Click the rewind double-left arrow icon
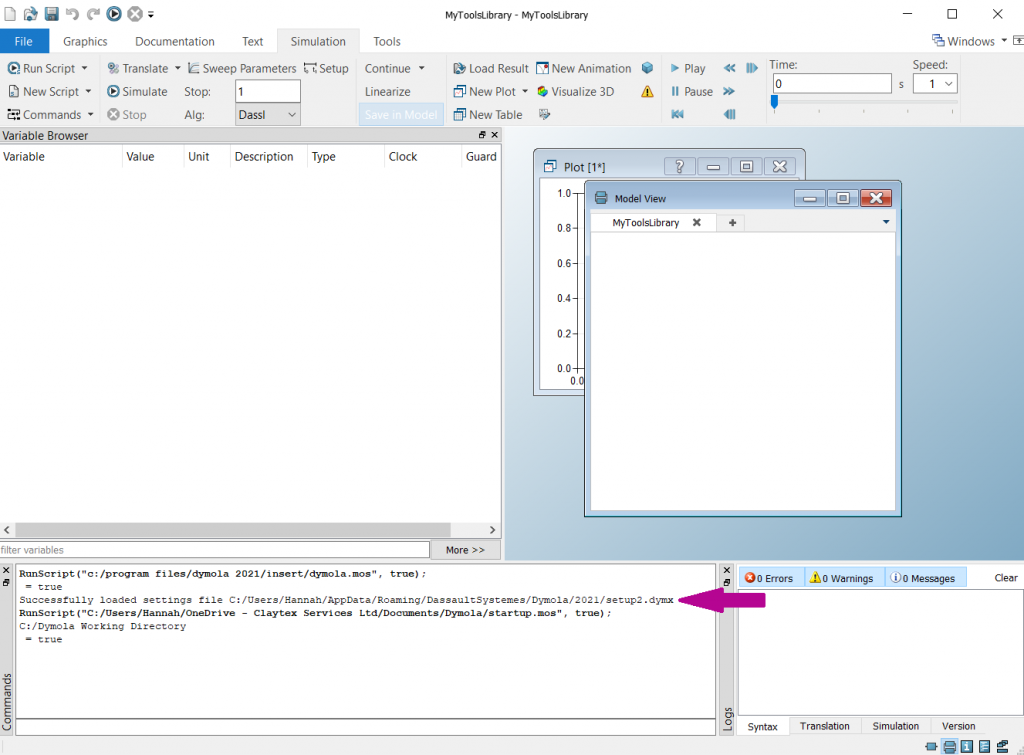The image size is (1024, 755). pos(729,68)
